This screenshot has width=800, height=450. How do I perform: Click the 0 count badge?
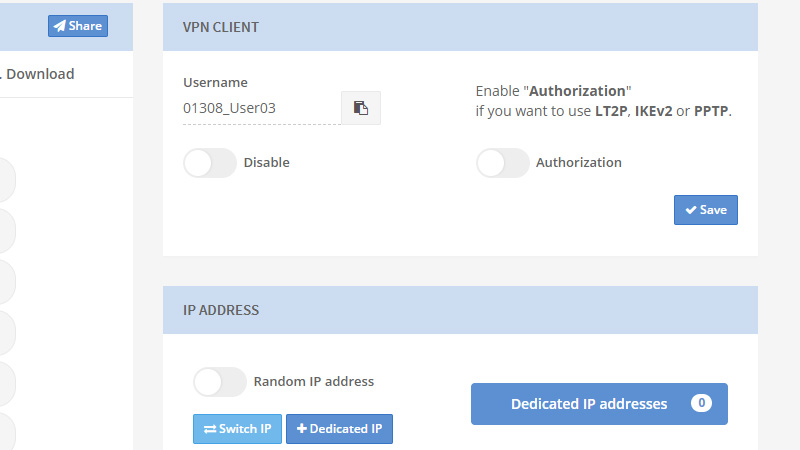[702, 404]
